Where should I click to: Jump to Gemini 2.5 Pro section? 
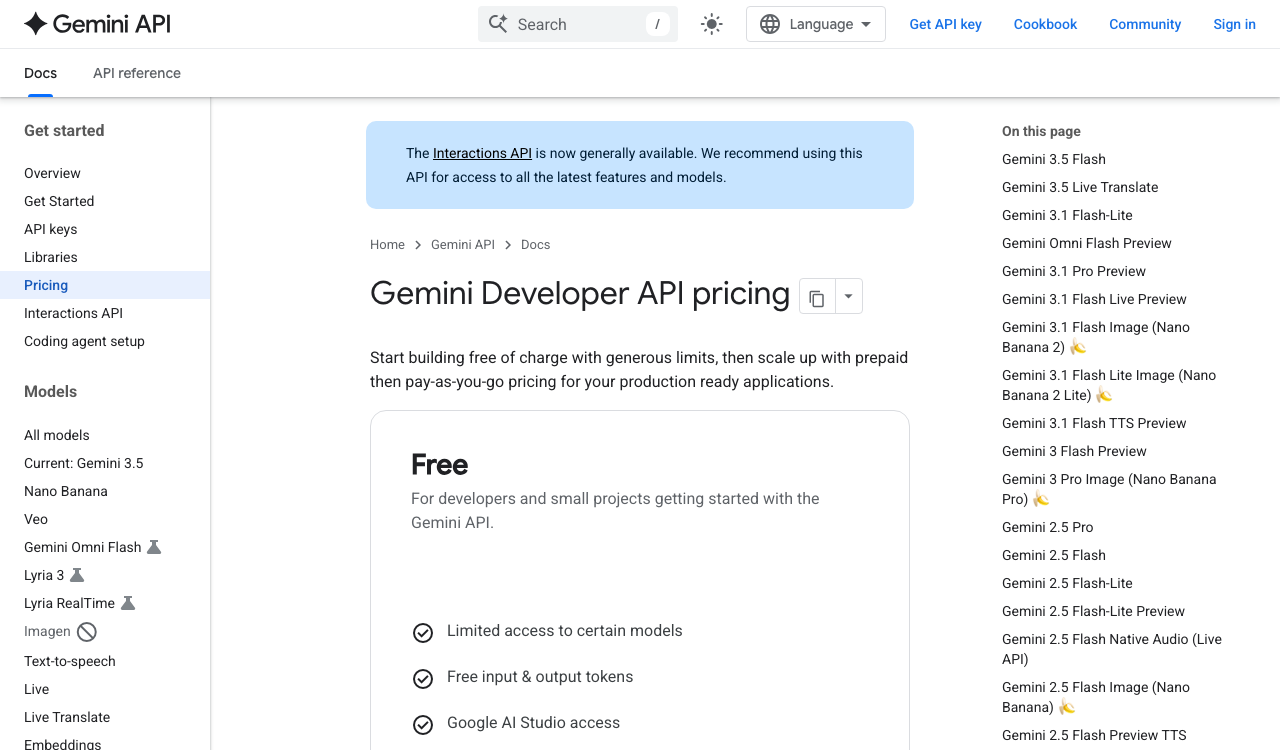(1048, 527)
